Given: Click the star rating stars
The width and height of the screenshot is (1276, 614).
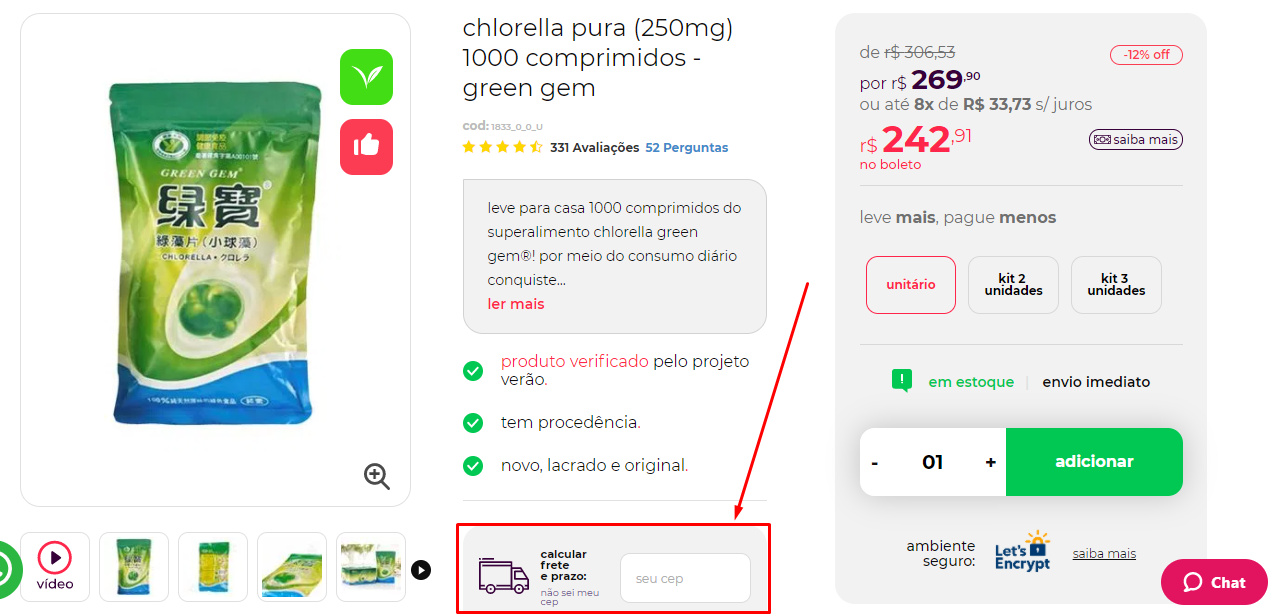Looking at the screenshot, I should 502,147.
